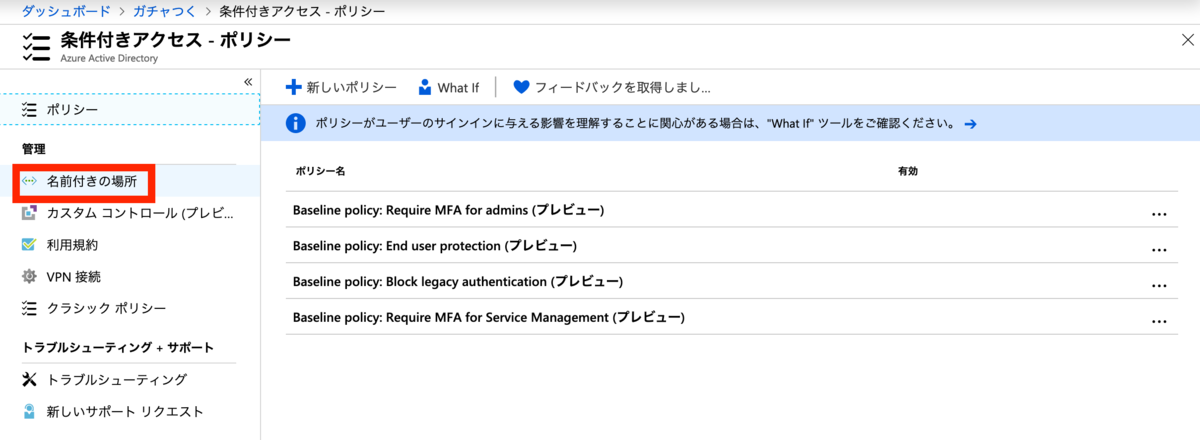Click the 新しいポリシー button
Screen dimensions: 1200x440
click(x=341, y=87)
